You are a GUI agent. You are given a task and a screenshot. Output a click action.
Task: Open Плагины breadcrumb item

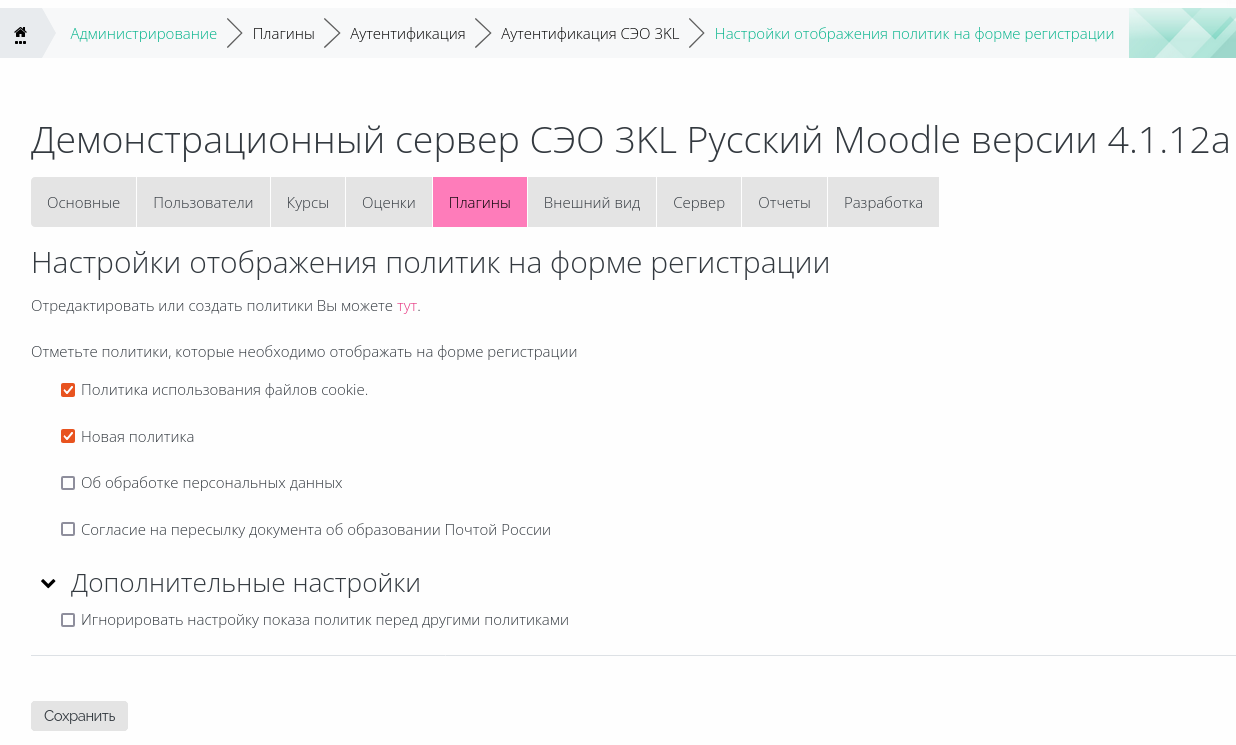point(283,34)
